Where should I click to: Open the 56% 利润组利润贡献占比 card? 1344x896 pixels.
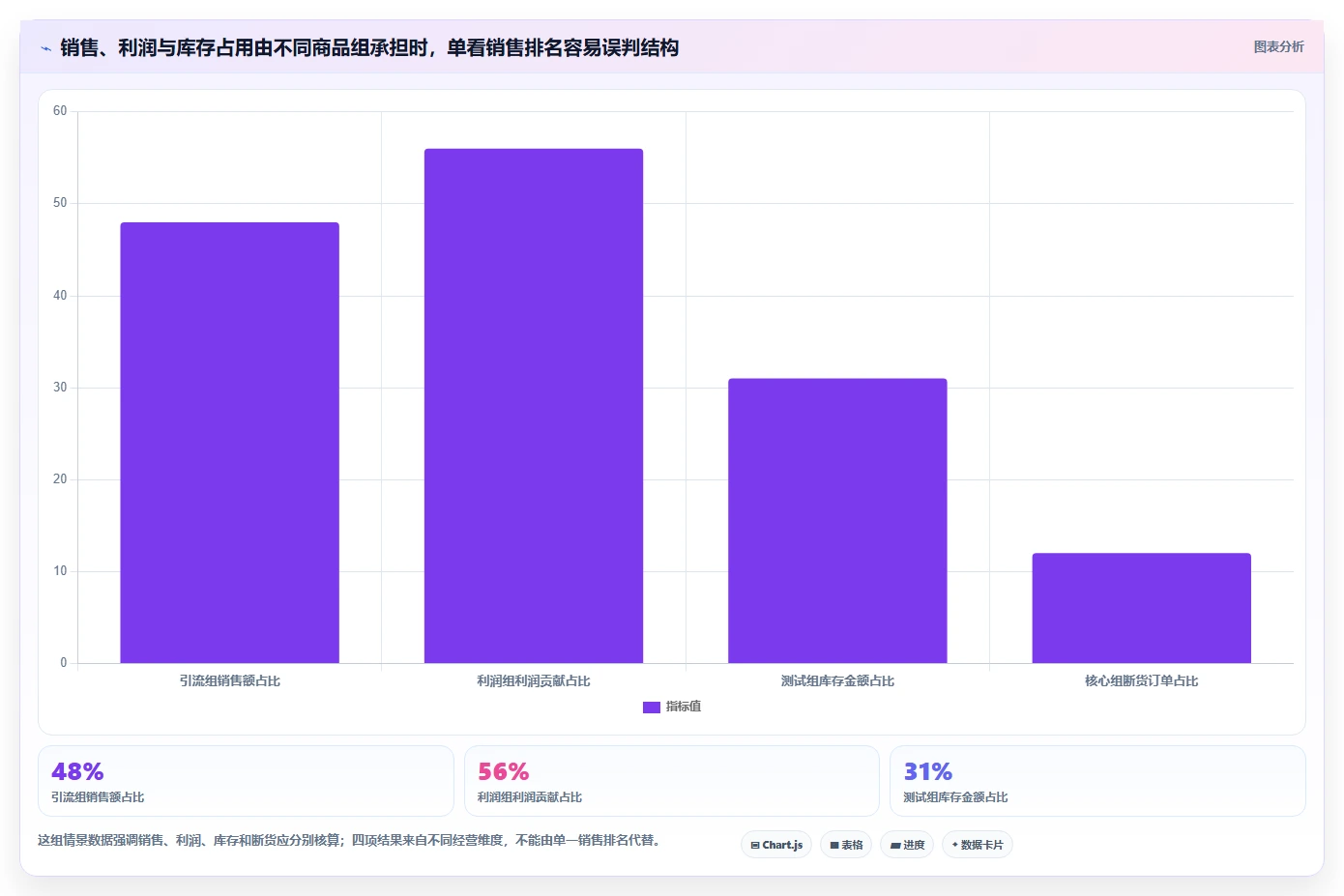pyautogui.click(x=672, y=781)
